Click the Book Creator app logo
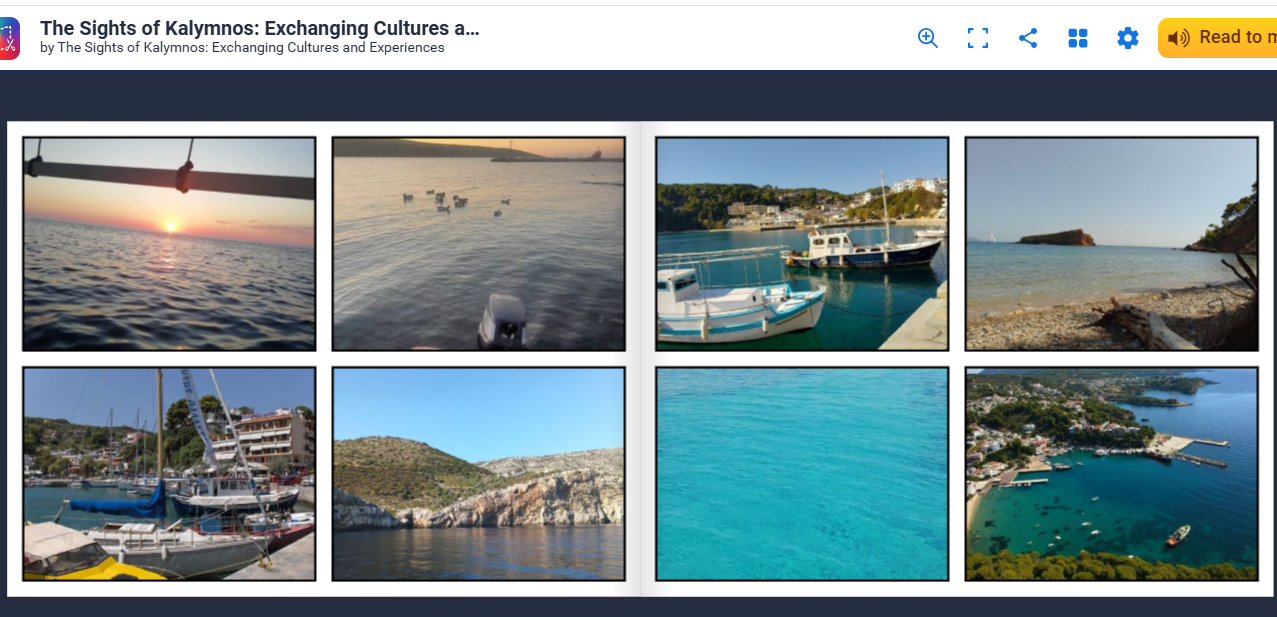The width and height of the screenshot is (1277, 617). 9,38
